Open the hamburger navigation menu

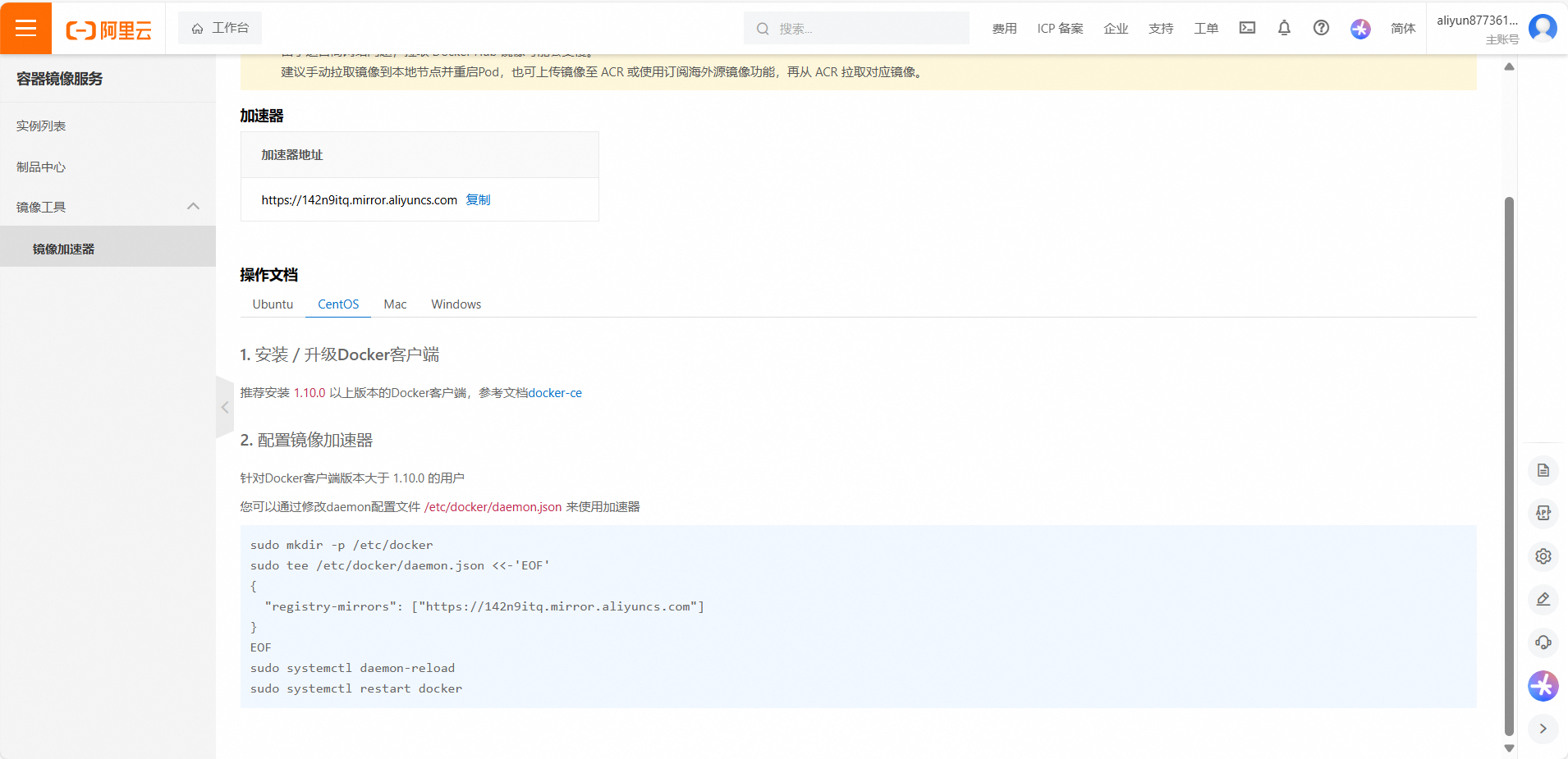(x=25, y=28)
